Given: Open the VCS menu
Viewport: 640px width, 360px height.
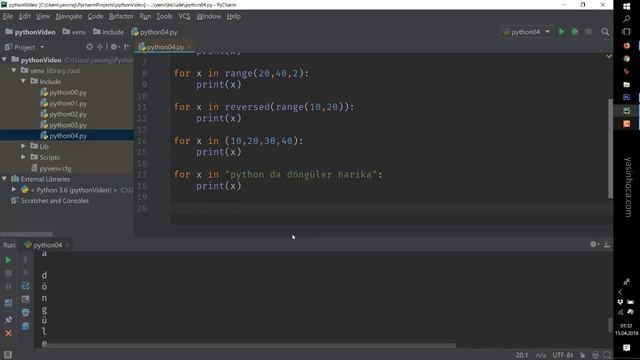Looking at the screenshot, I should coord(184,16).
